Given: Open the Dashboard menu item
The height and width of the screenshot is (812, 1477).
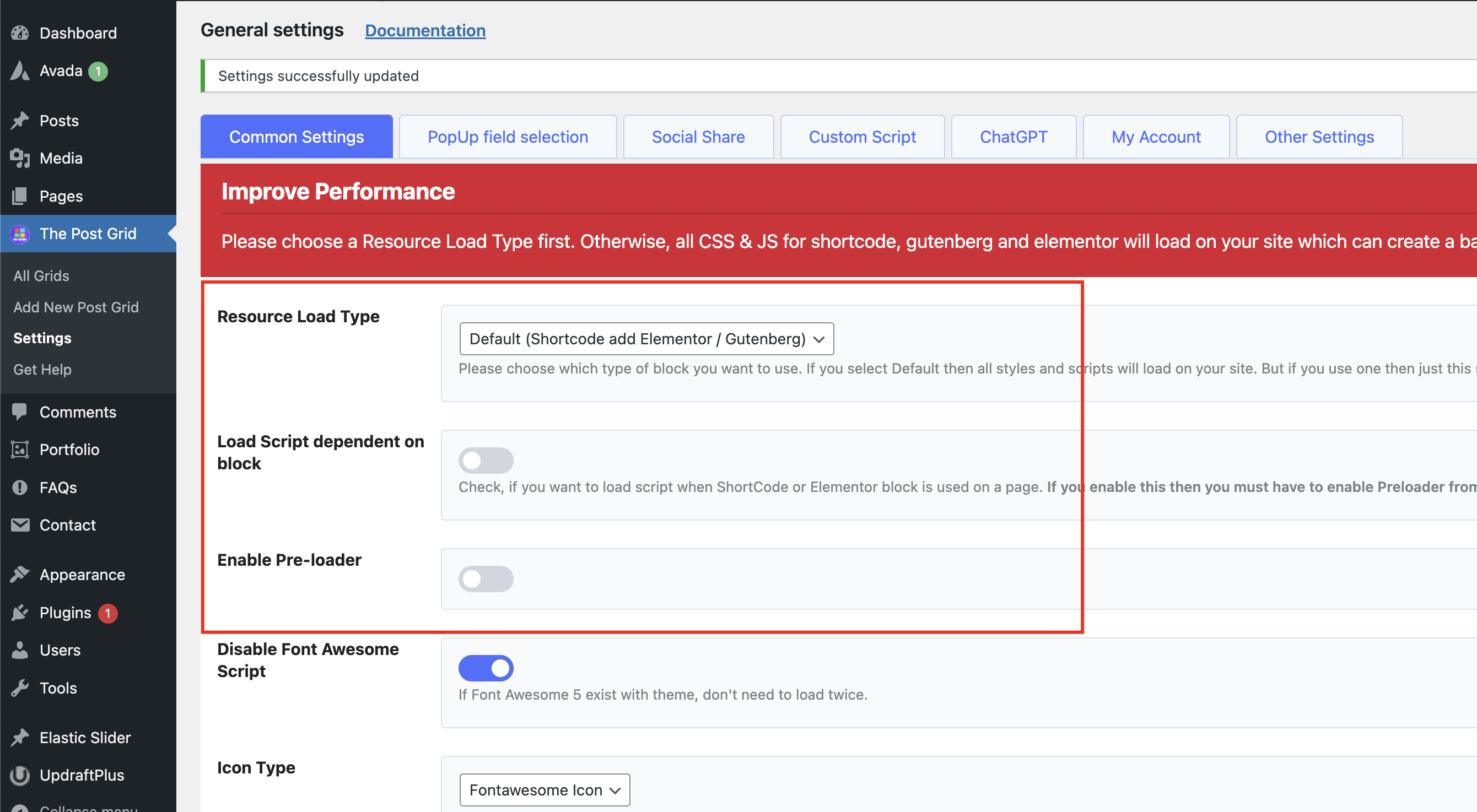Looking at the screenshot, I should [88, 33].
